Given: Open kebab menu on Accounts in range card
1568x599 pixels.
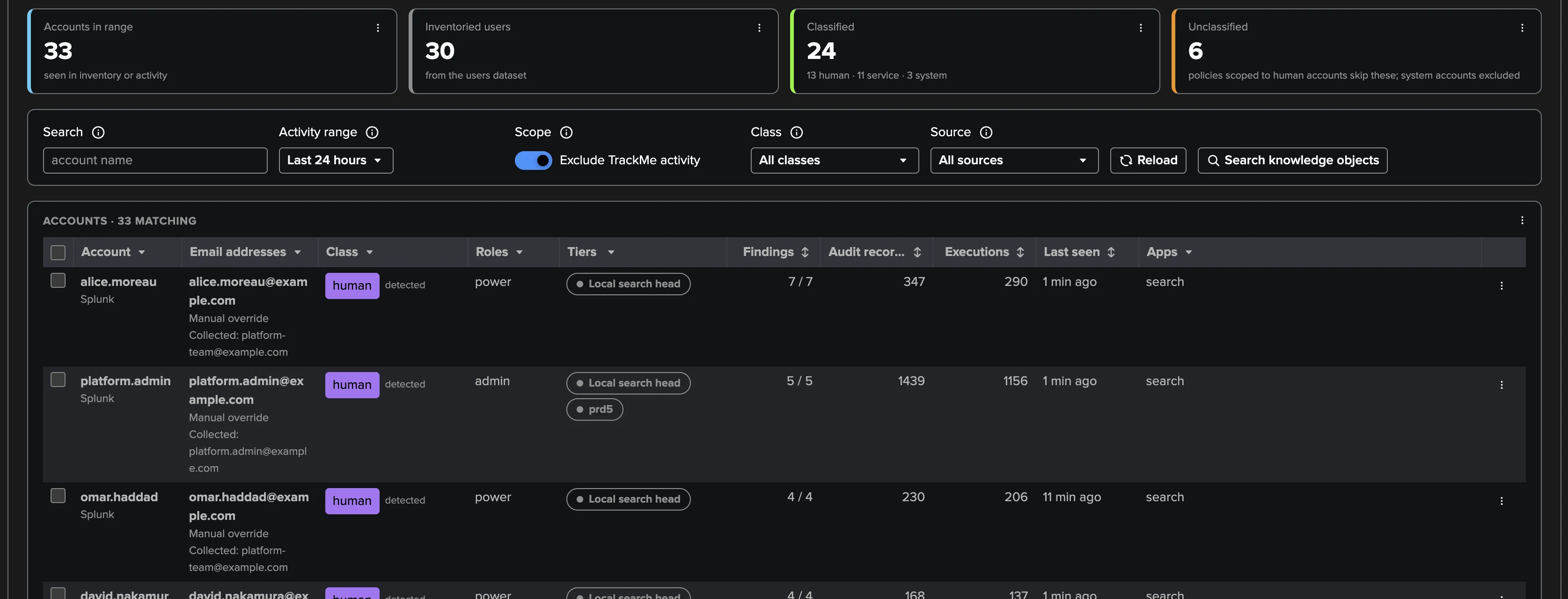Looking at the screenshot, I should click(x=378, y=28).
